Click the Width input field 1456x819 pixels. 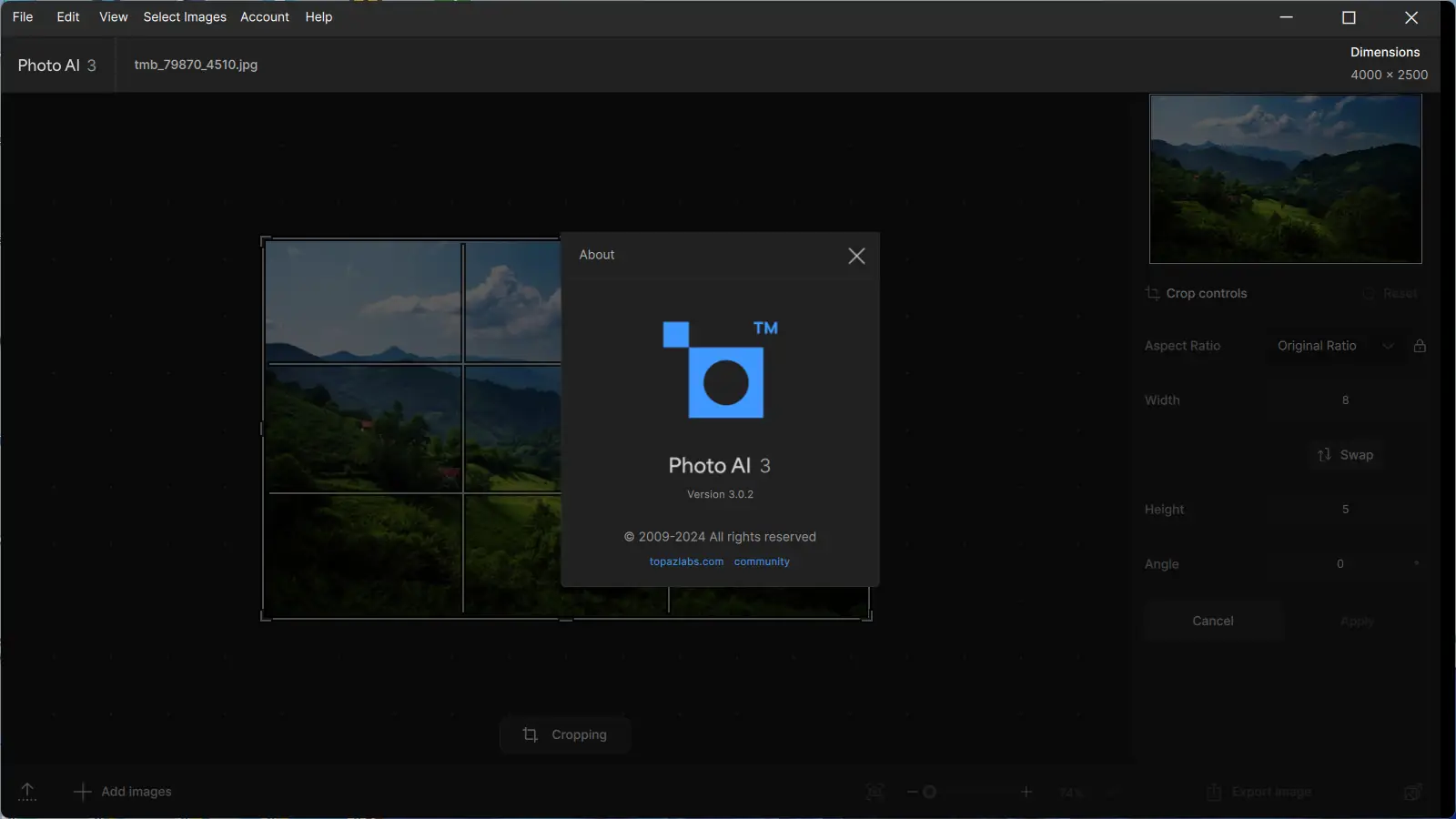point(1345,400)
